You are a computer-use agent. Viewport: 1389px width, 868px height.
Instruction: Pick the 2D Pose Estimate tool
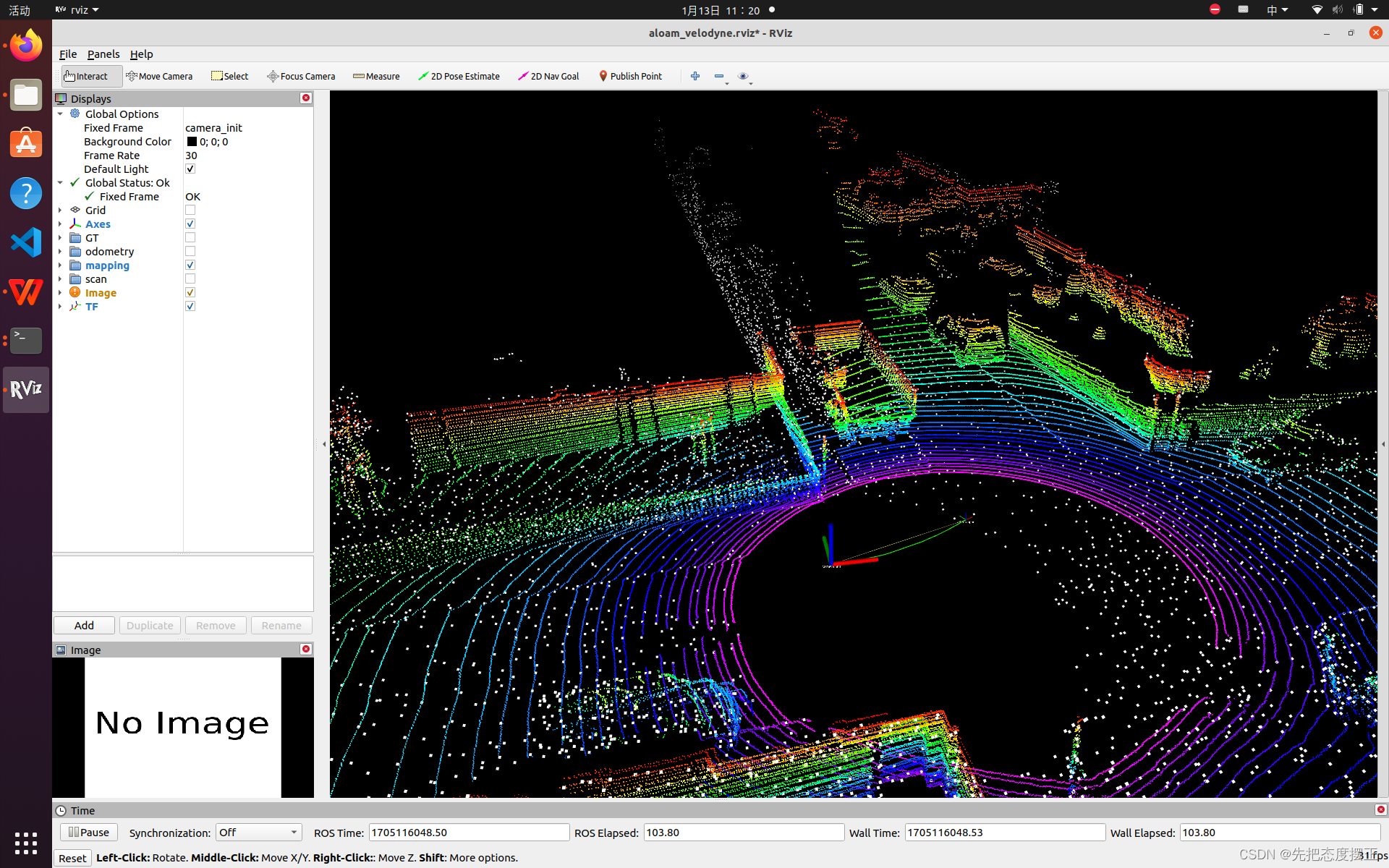click(459, 76)
